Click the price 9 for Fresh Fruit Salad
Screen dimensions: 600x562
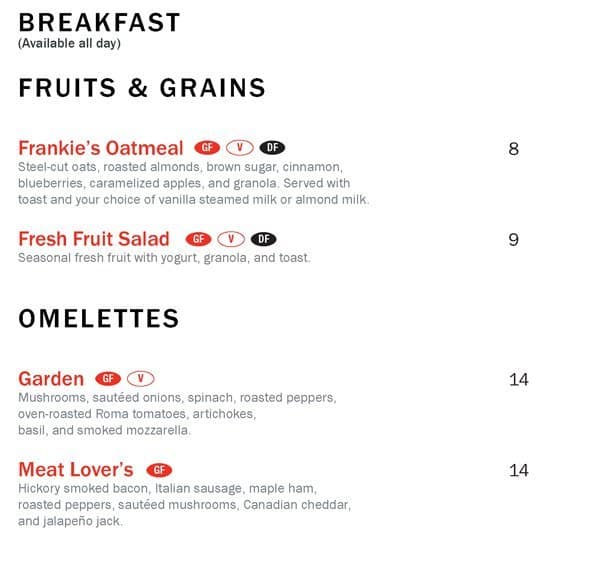click(x=514, y=240)
